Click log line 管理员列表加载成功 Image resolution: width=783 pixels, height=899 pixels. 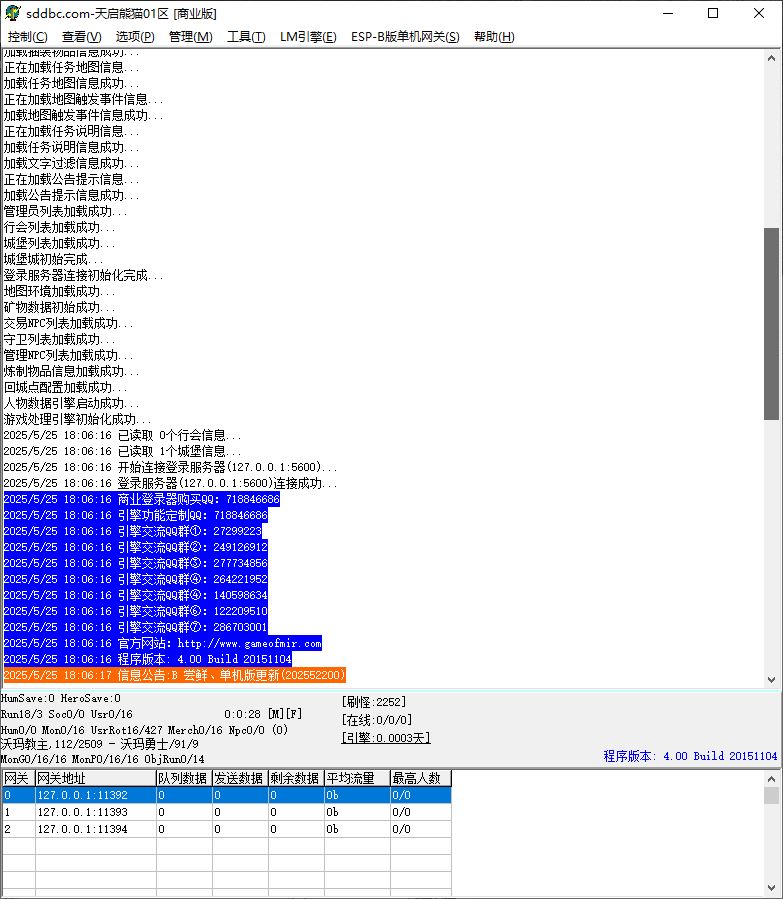(x=65, y=211)
